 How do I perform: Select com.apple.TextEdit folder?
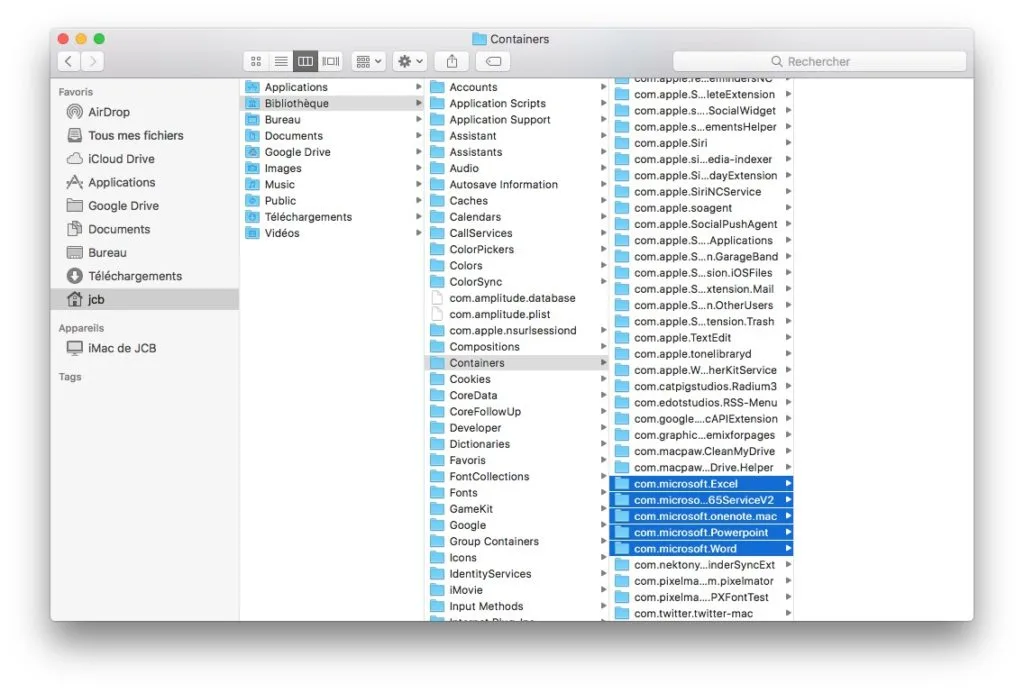[702, 338]
